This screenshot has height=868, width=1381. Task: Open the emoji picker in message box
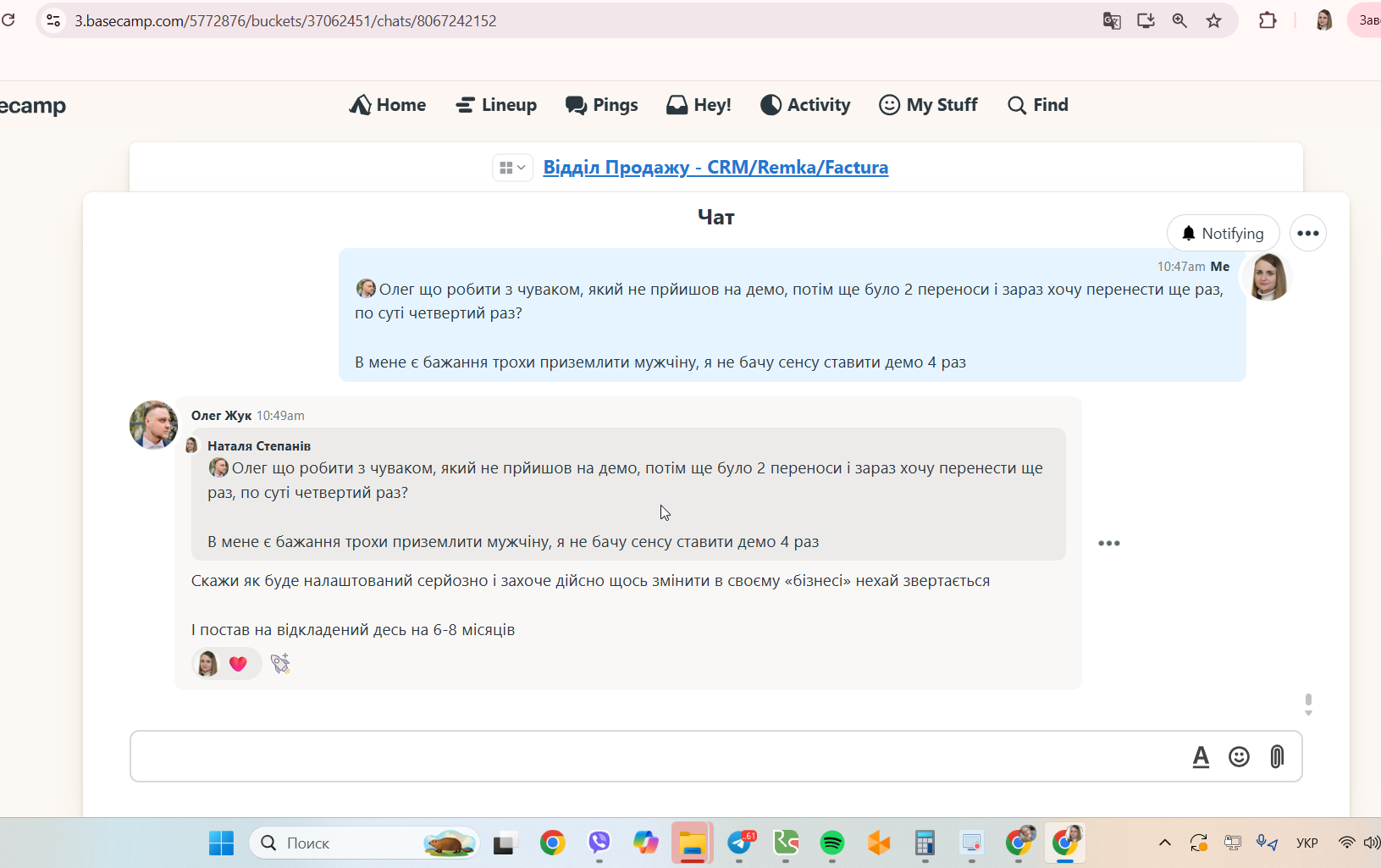click(x=1239, y=756)
